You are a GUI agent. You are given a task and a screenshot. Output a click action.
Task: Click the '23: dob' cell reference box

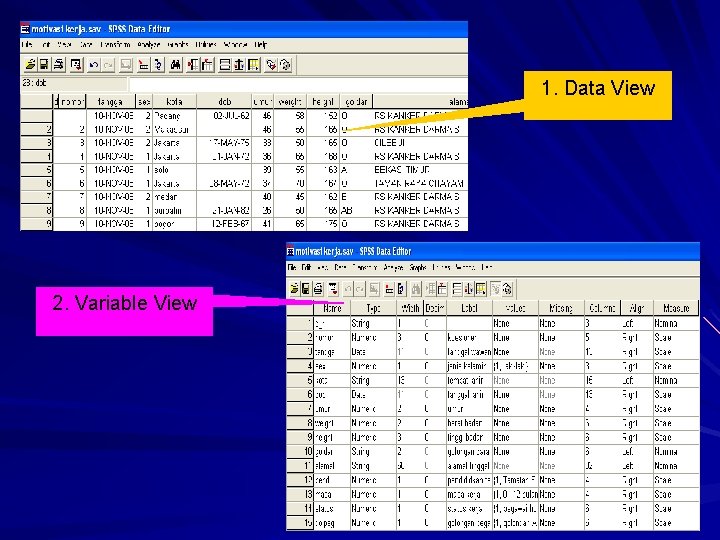tap(73, 84)
